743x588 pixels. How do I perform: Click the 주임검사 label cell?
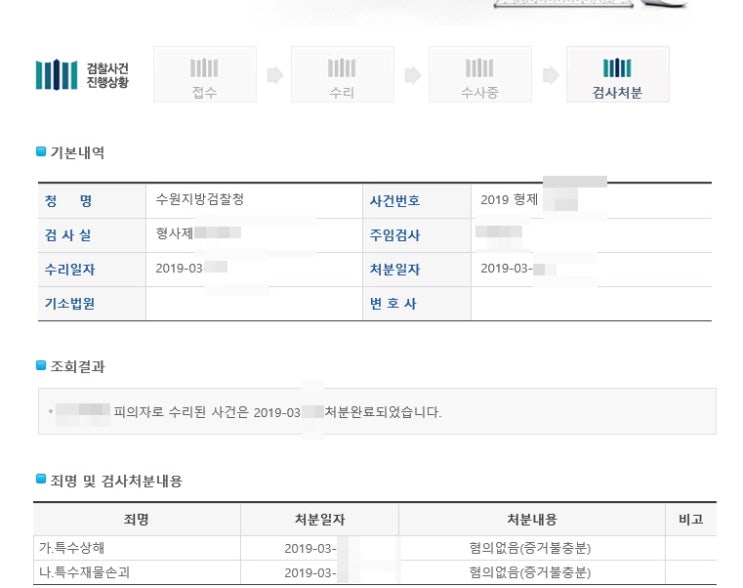pos(417,235)
